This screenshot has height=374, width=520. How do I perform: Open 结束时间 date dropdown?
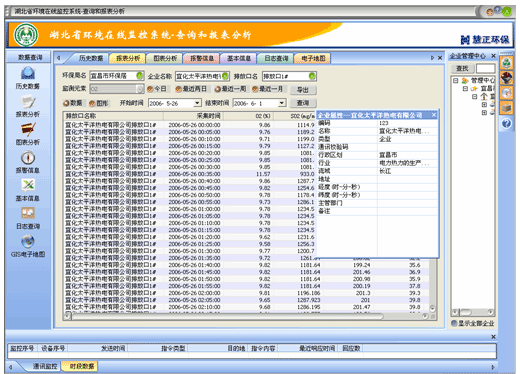point(282,103)
